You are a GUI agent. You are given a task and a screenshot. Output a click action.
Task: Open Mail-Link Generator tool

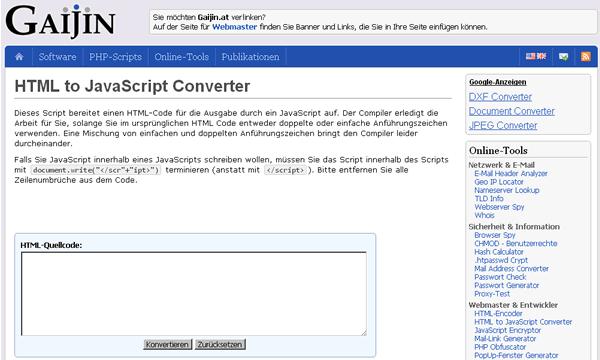(x=505, y=339)
